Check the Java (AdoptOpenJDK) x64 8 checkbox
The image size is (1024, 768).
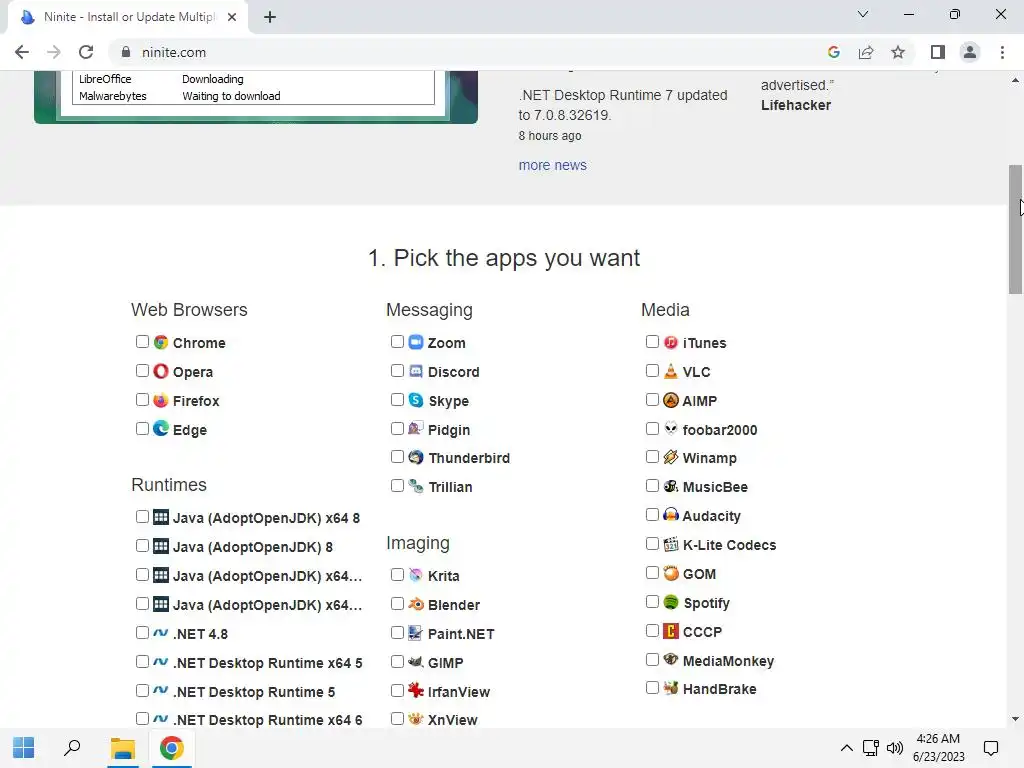point(142,517)
